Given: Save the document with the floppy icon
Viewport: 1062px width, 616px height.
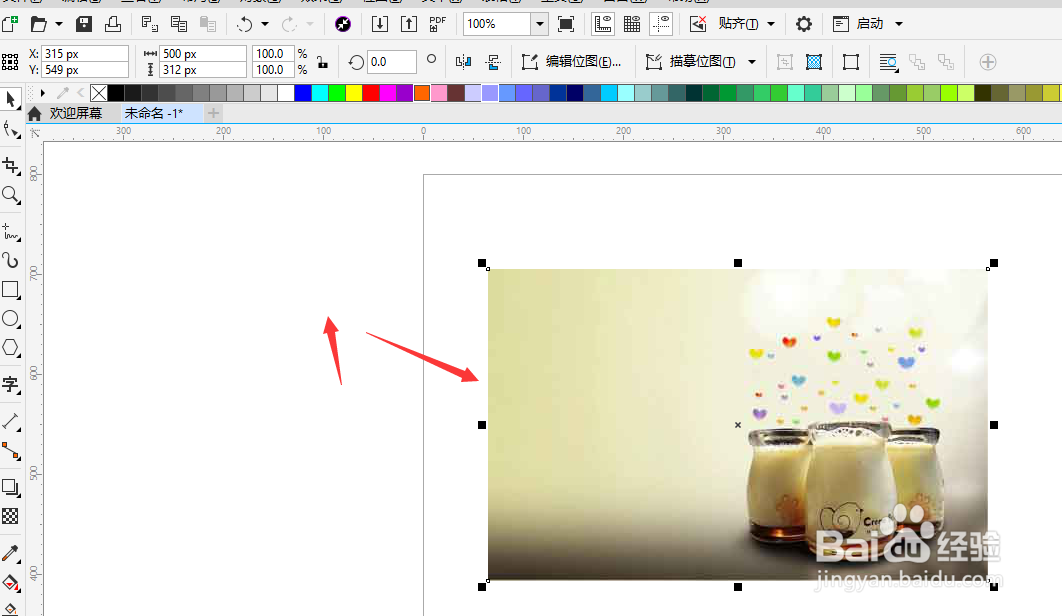Looking at the screenshot, I should (x=84, y=24).
